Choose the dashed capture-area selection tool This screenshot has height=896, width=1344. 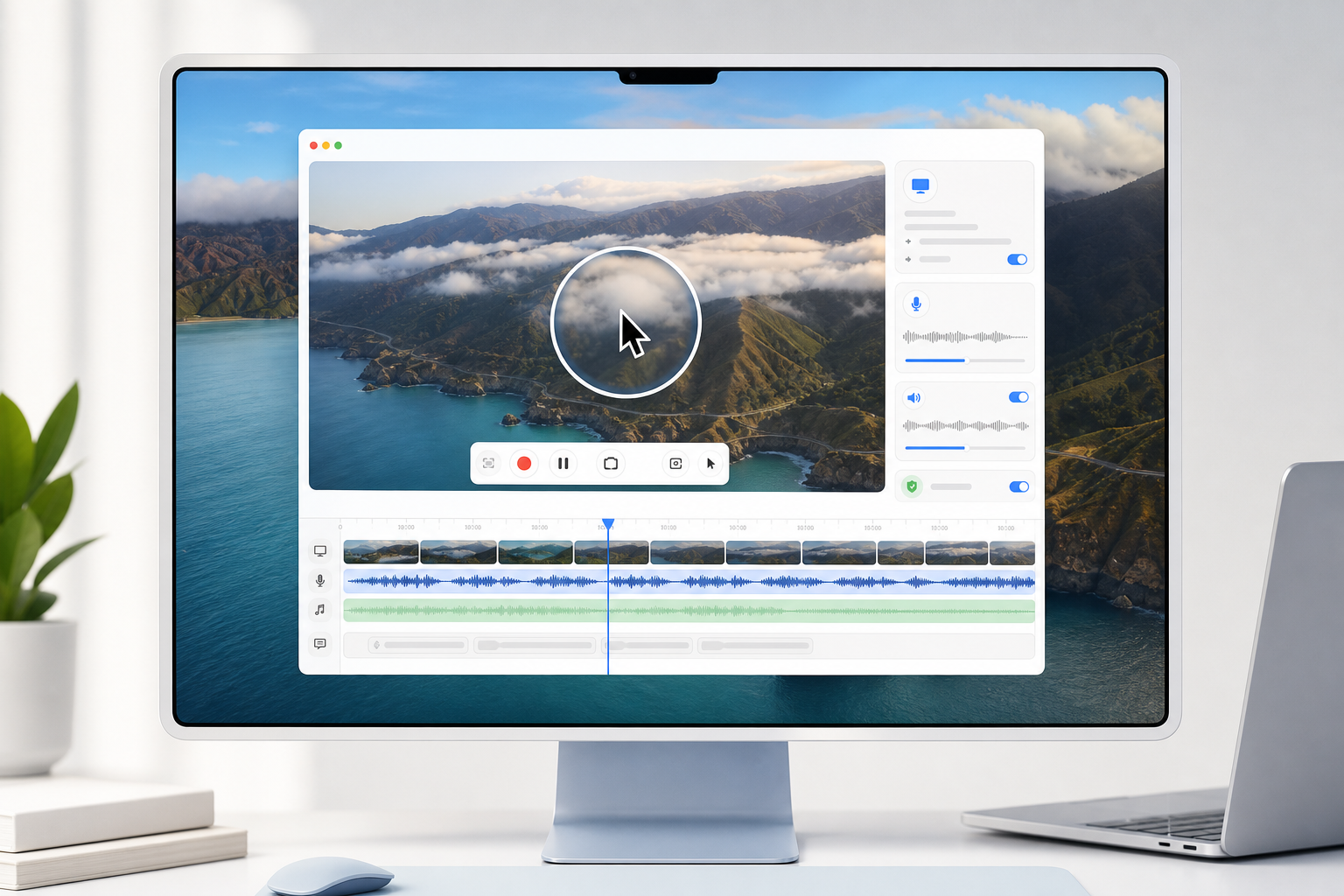pos(489,463)
